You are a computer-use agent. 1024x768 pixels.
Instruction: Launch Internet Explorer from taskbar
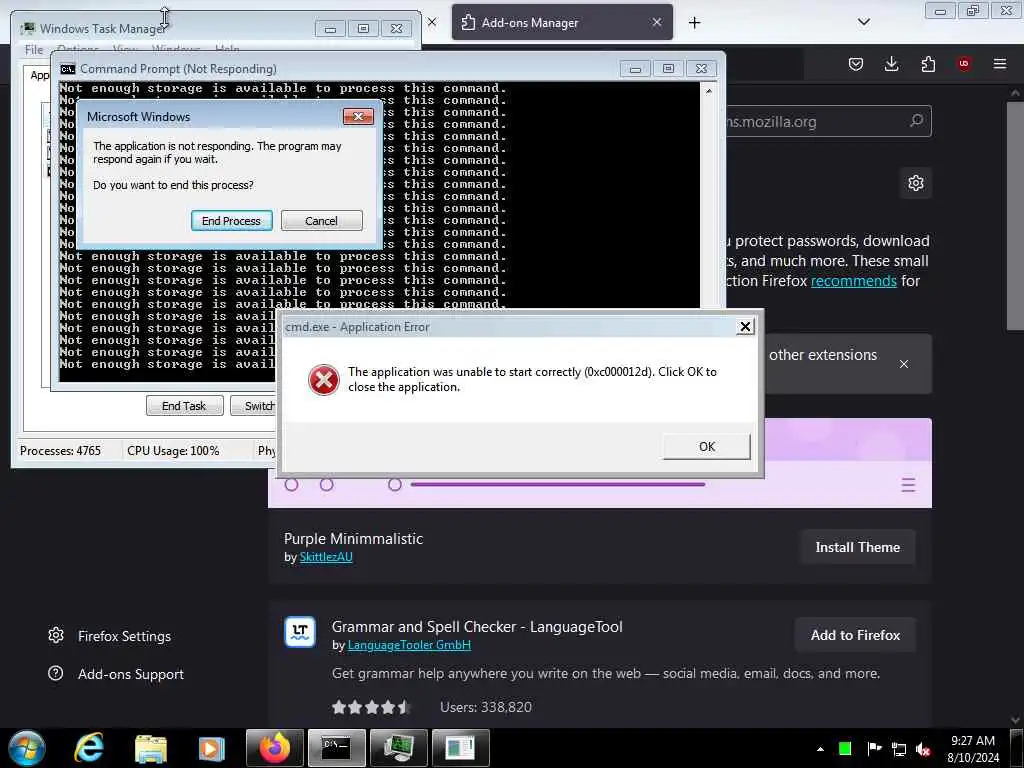tap(89, 748)
